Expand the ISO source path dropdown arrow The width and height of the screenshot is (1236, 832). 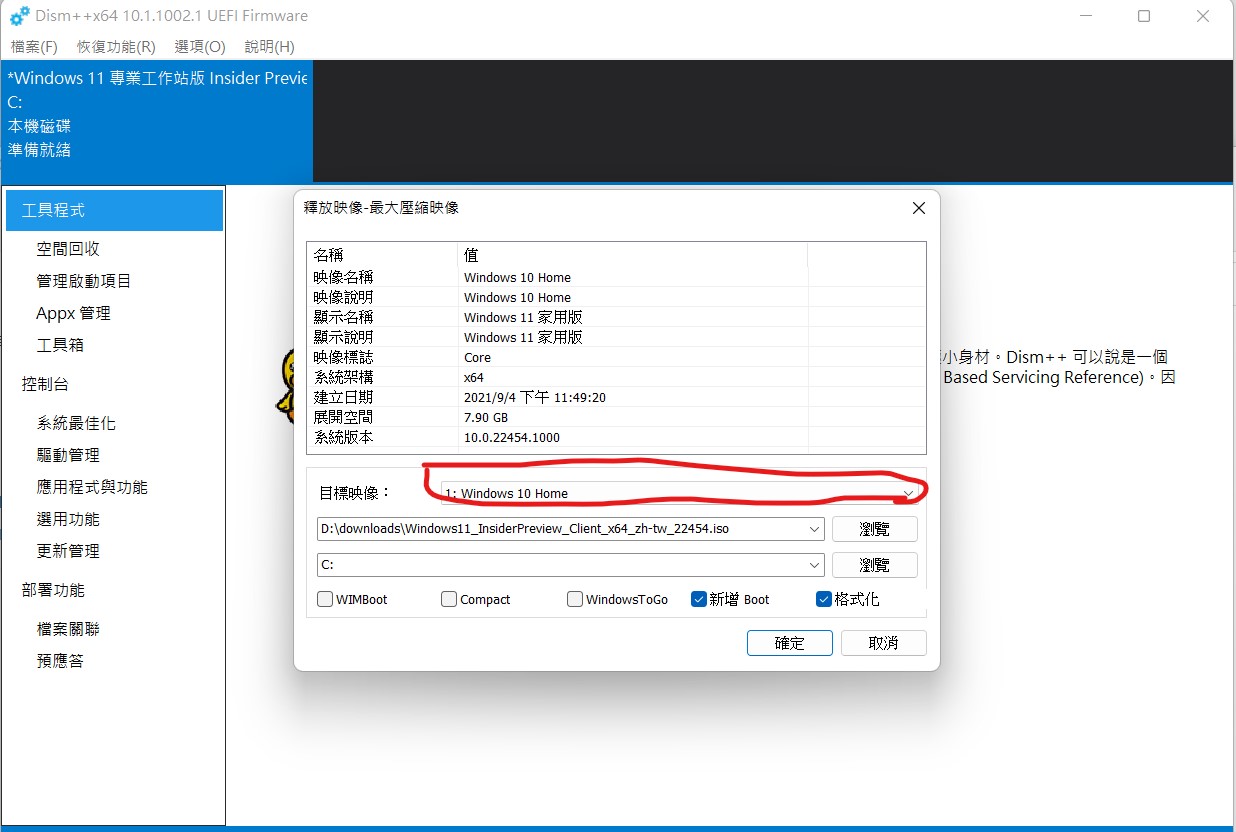[x=815, y=528]
